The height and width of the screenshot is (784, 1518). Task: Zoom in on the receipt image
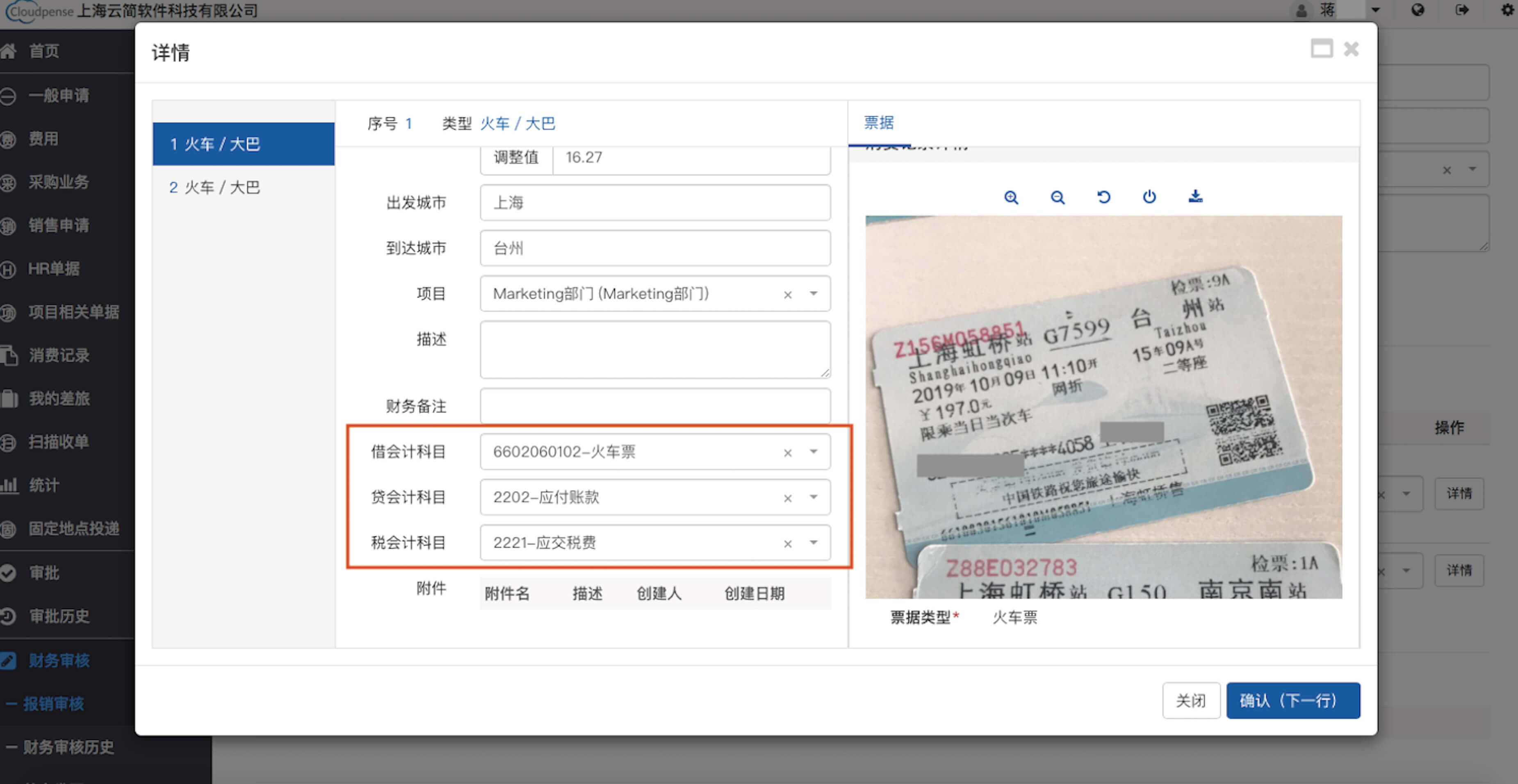pyautogui.click(x=1011, y=197)
